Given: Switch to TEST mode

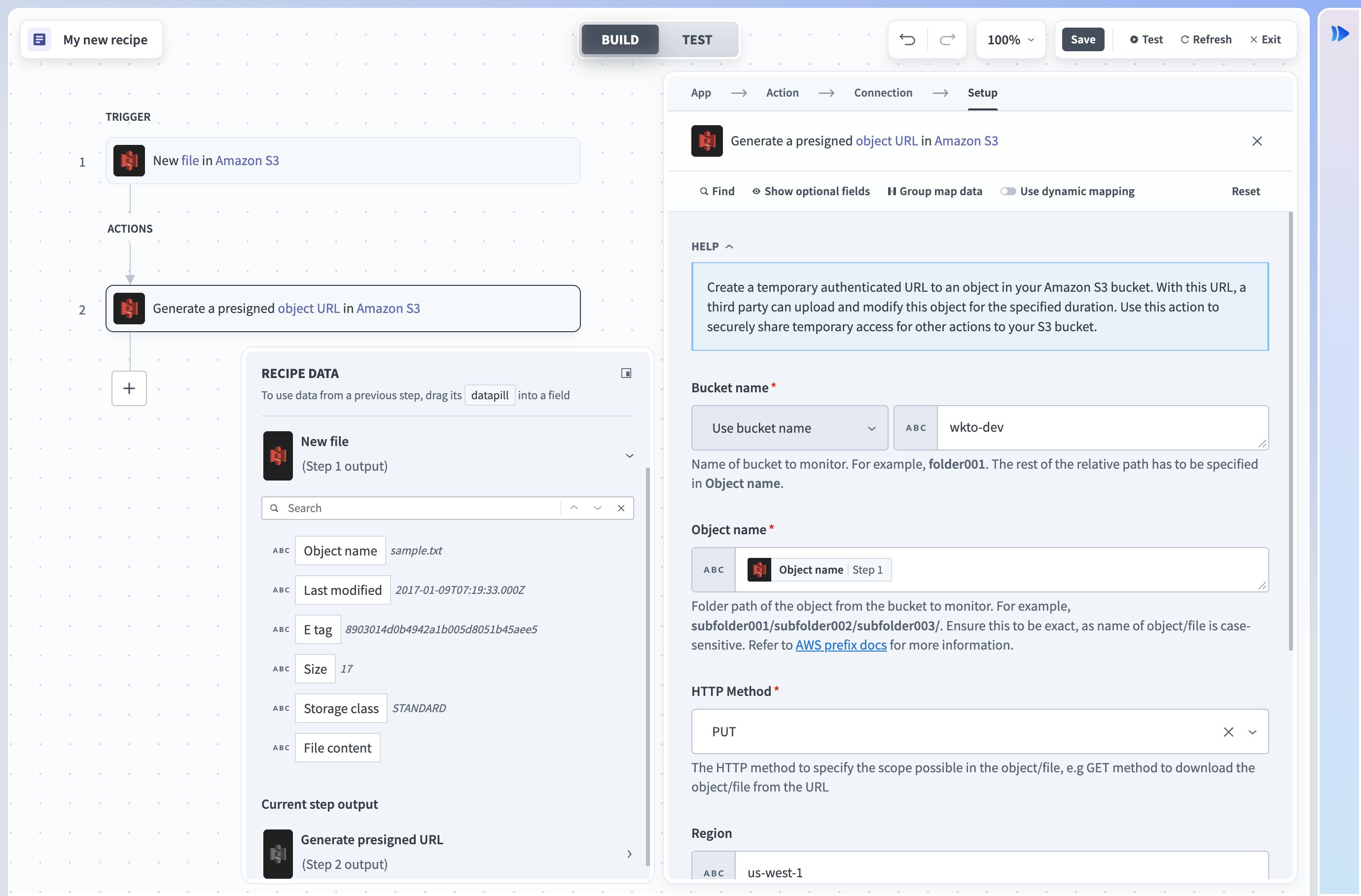Looking at the screenshot, I should (x=697, y=39).
